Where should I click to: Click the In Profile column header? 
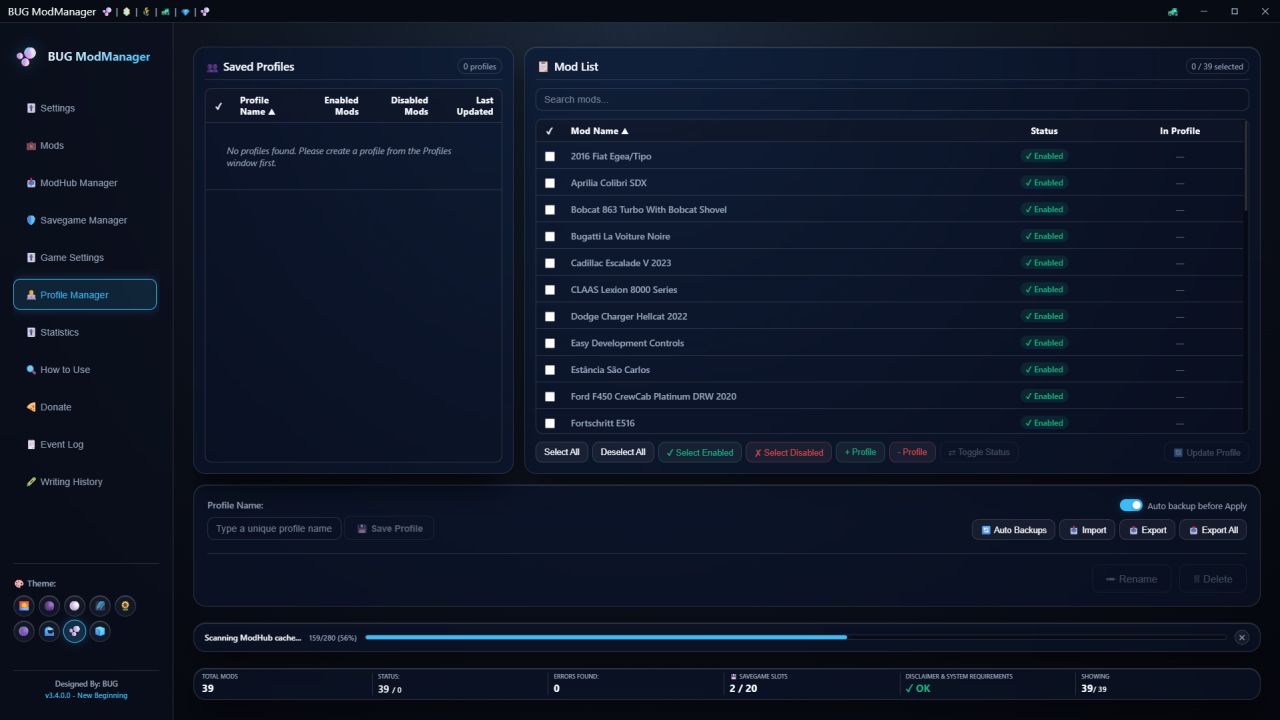[x=1180, y=131]
